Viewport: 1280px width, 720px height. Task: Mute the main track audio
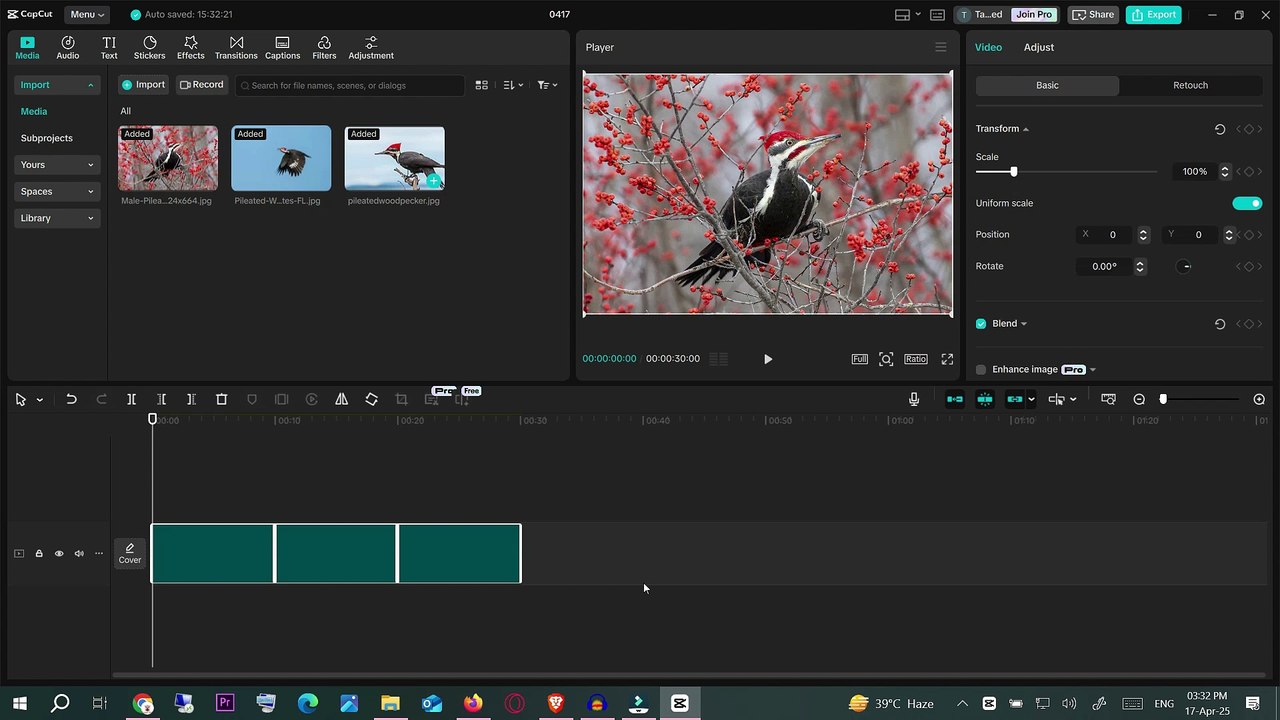(79, 554)
